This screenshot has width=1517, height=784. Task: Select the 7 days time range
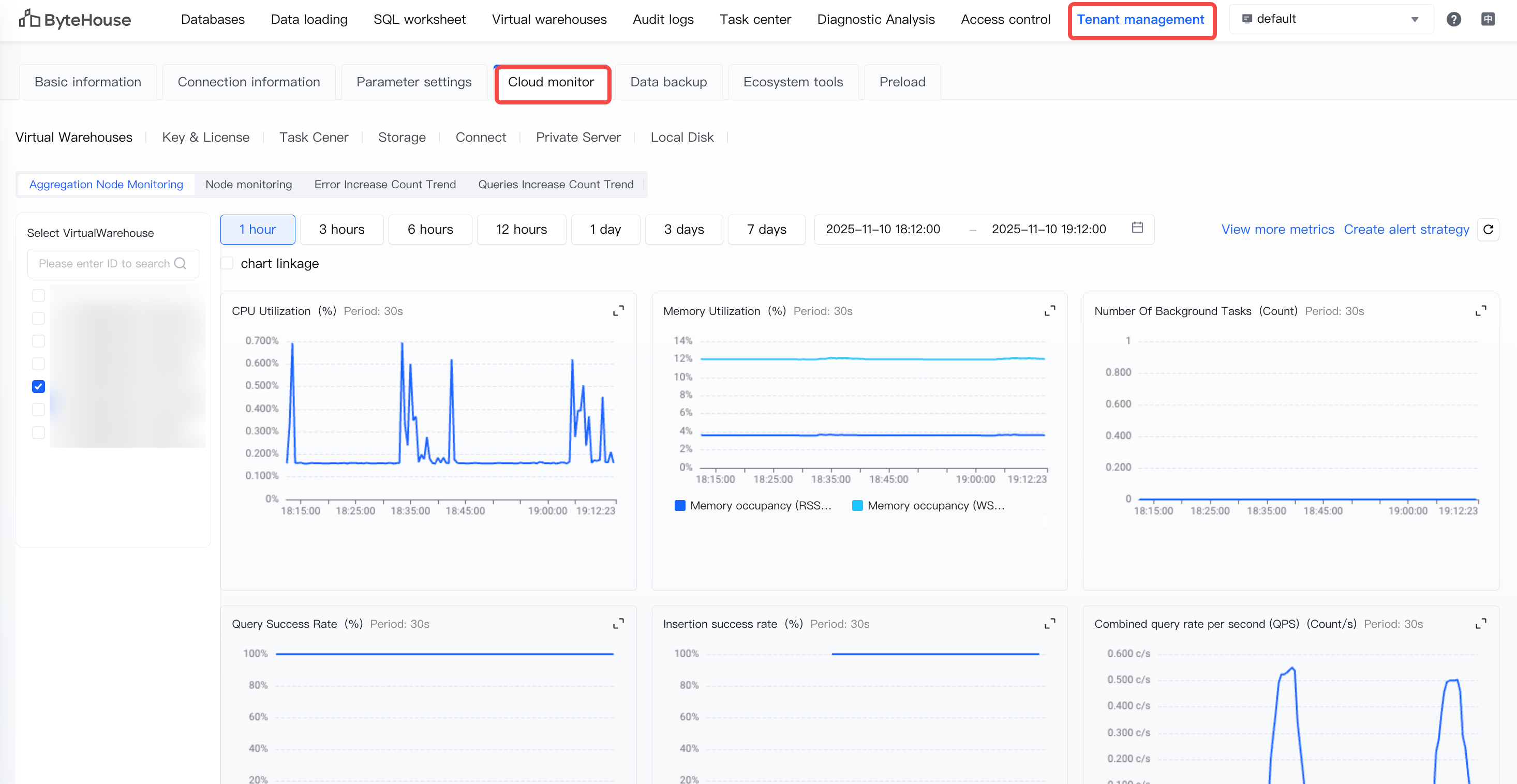[766, 230]
